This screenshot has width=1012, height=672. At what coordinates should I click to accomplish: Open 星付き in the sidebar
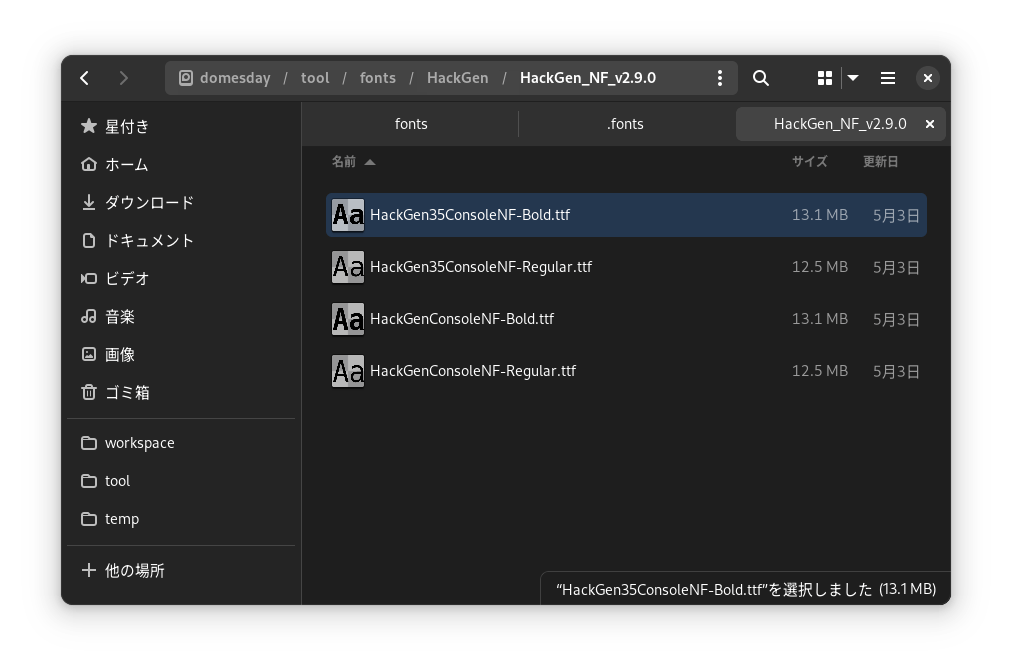click(x=181, y=127)
